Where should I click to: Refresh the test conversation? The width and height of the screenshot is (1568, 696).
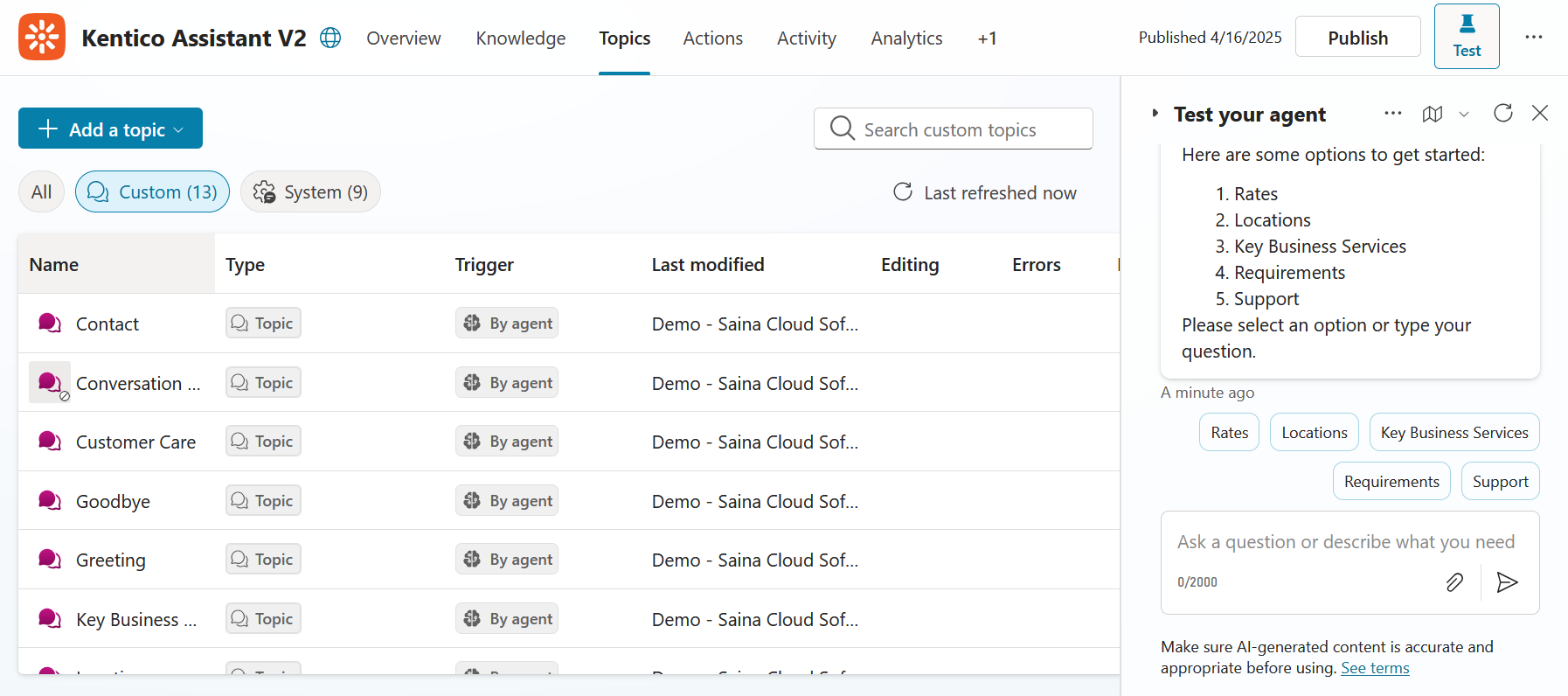click(x=1503, y=113)
